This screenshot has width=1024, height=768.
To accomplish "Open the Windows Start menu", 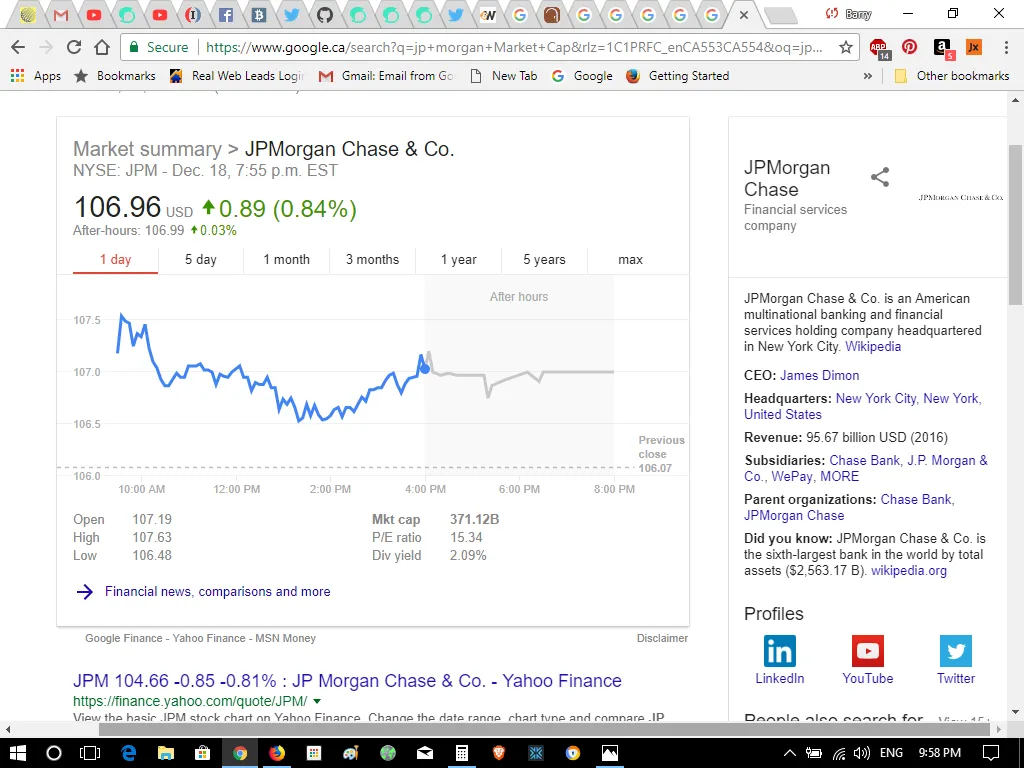I will point(18,753).
